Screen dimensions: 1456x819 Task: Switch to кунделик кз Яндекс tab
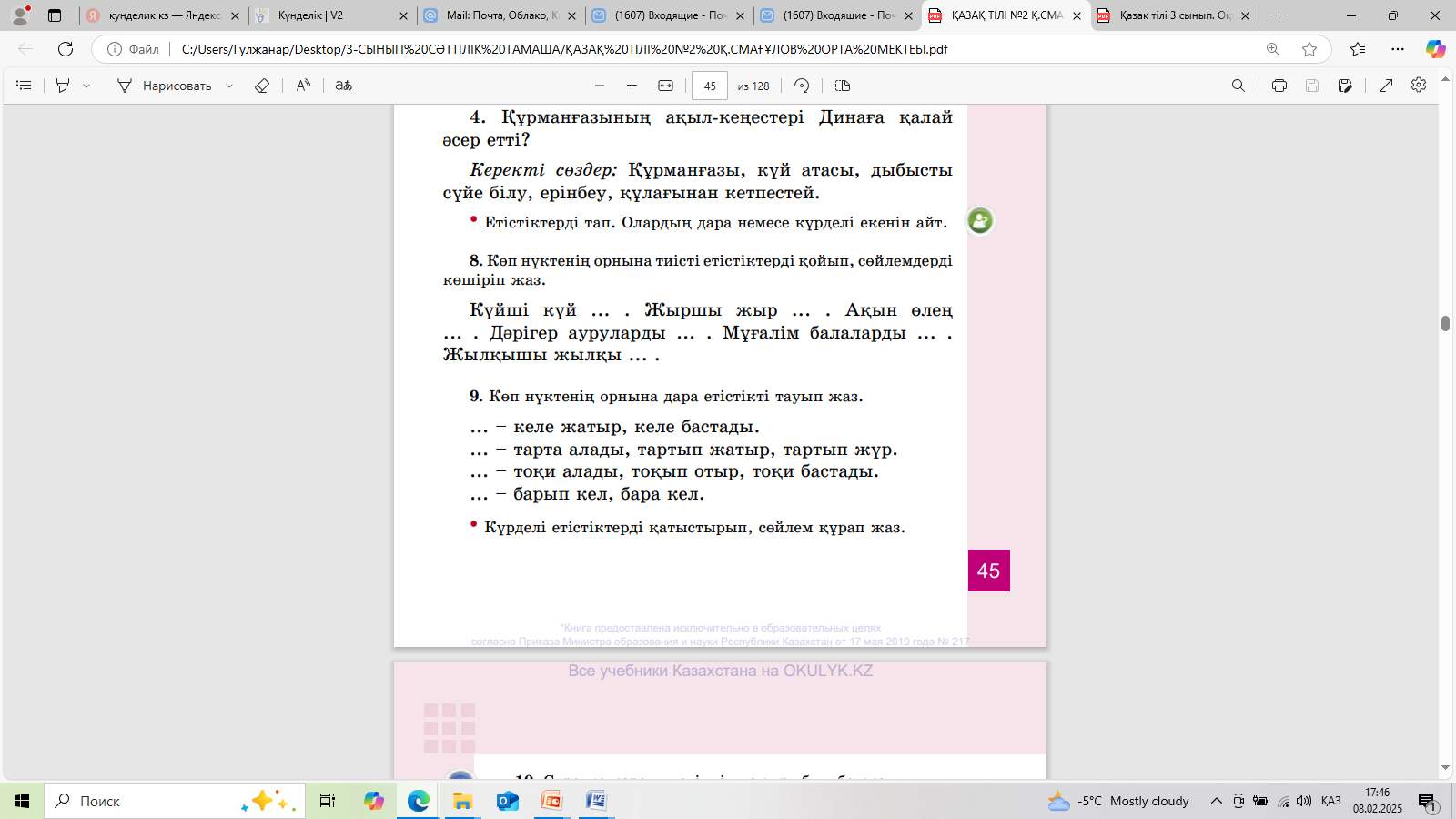[x=164, y=15]
